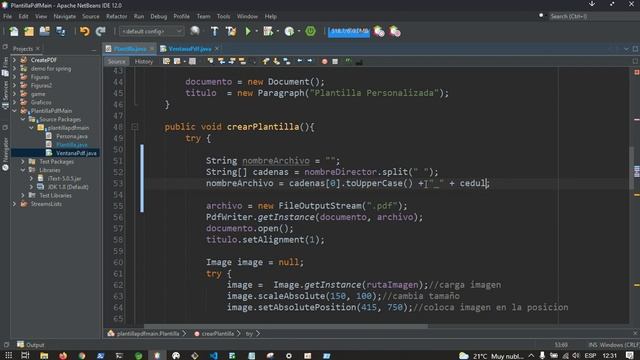This screenshot has height=360, width=640.
Task: Open the Debug menu
Action: coord(158,16)
